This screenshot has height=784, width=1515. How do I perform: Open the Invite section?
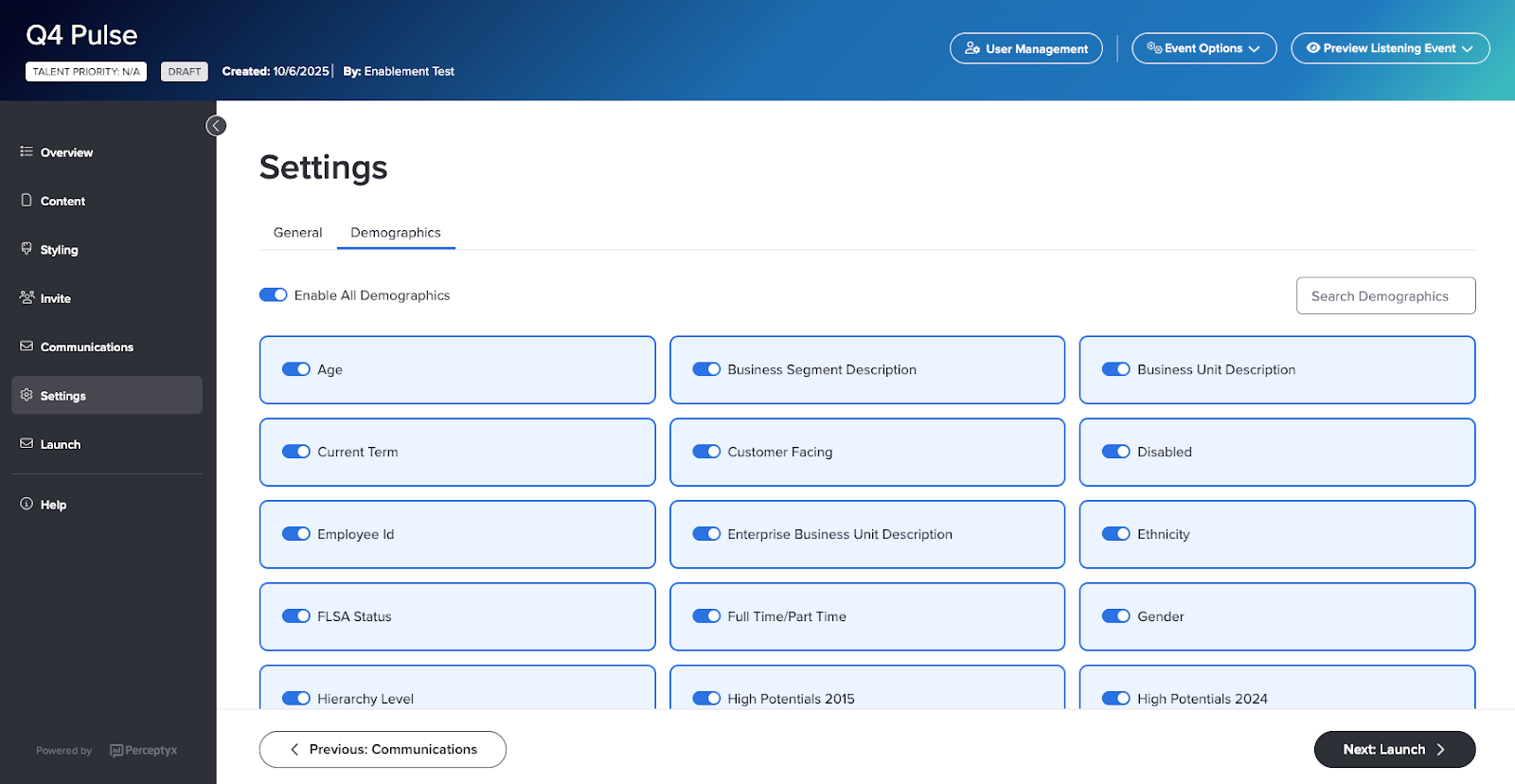coord(107,298)
